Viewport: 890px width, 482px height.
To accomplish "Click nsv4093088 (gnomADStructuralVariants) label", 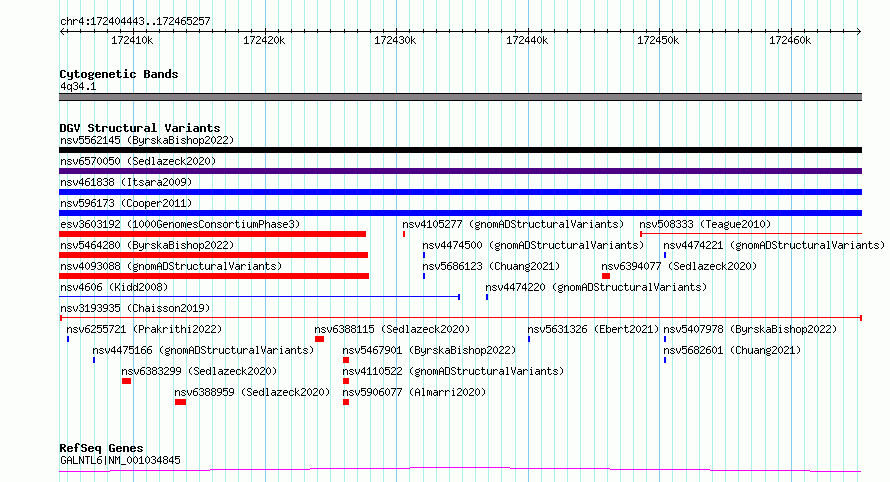I will (171, 266).
